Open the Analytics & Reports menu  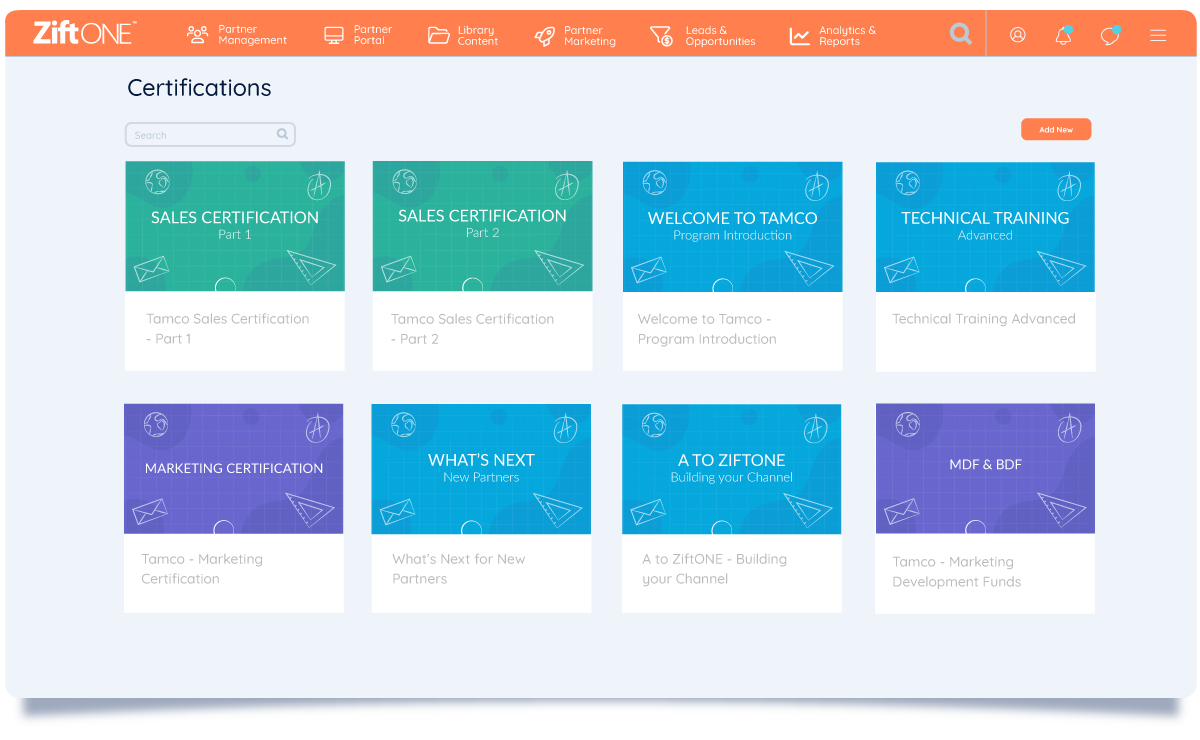(833, 36)
